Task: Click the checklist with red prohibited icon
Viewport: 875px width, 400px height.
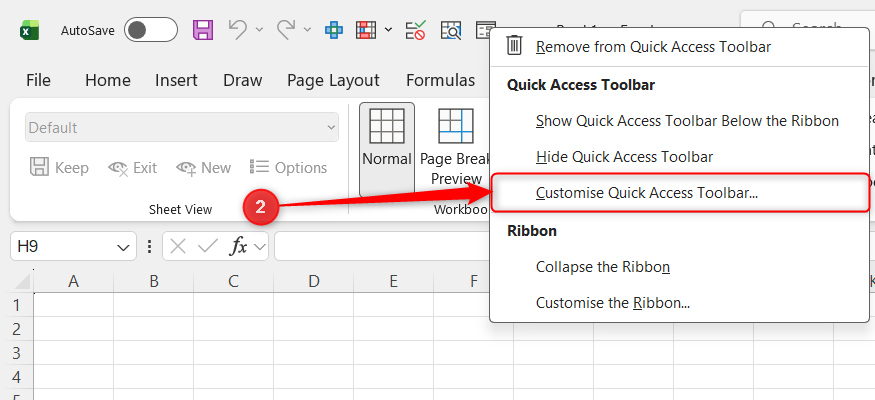Action: [x=416, y=30]
